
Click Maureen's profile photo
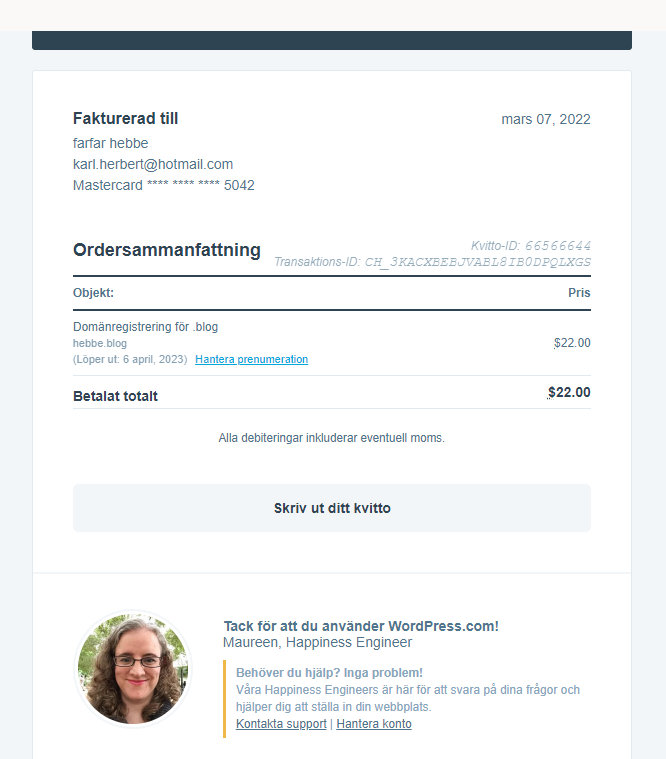tap(134, 669)
